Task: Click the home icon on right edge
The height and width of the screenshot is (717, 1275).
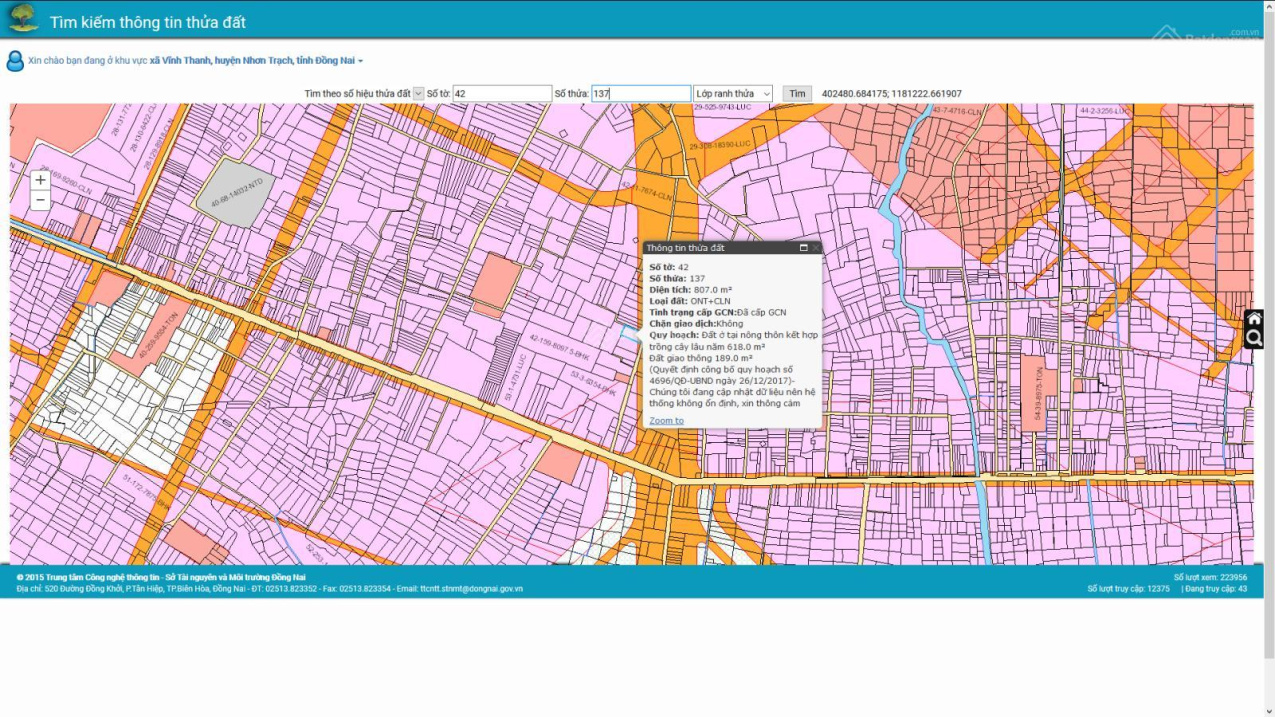Action: coord(1254,319)
